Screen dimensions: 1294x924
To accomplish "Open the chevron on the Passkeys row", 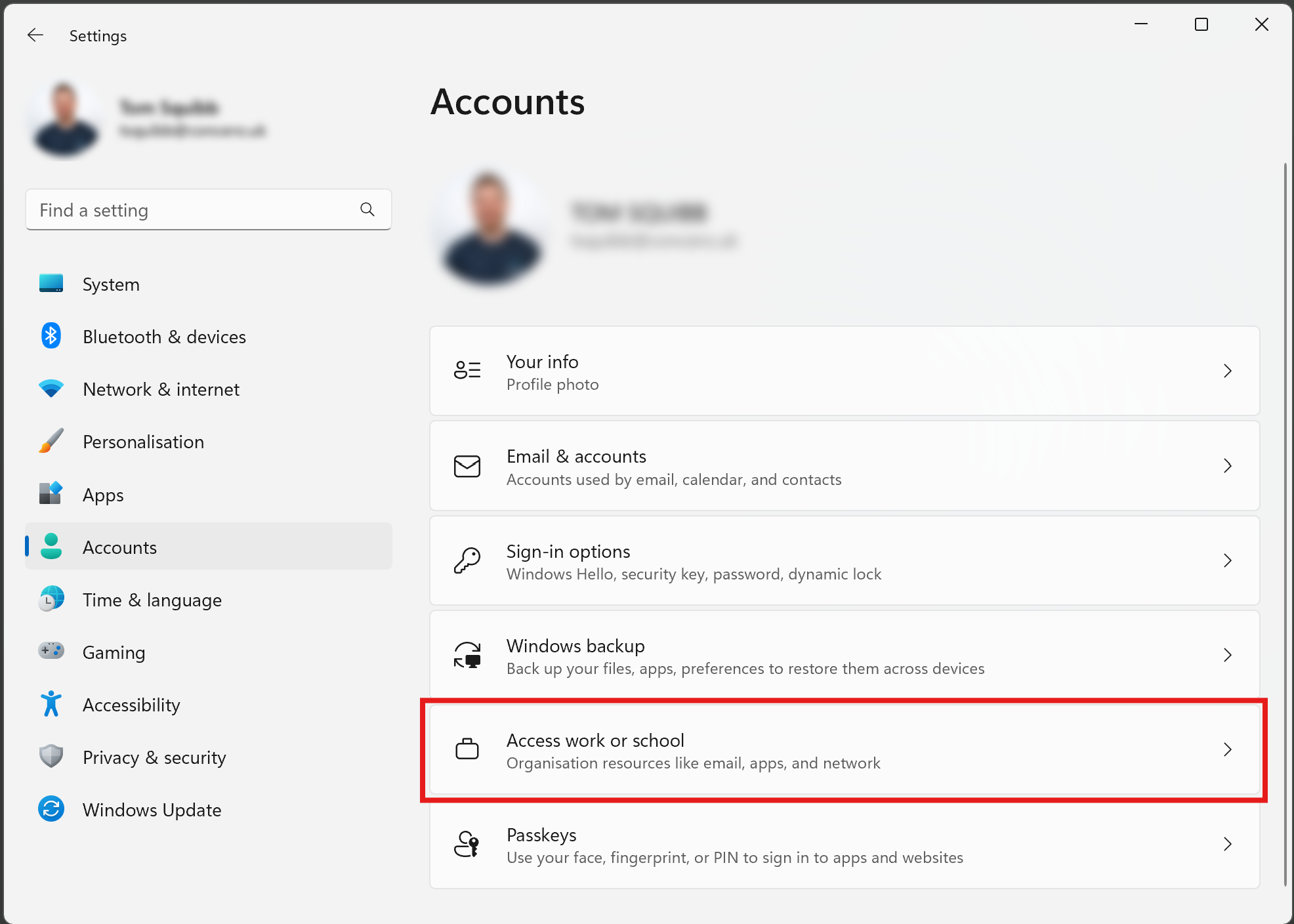I will (1228, 844).
